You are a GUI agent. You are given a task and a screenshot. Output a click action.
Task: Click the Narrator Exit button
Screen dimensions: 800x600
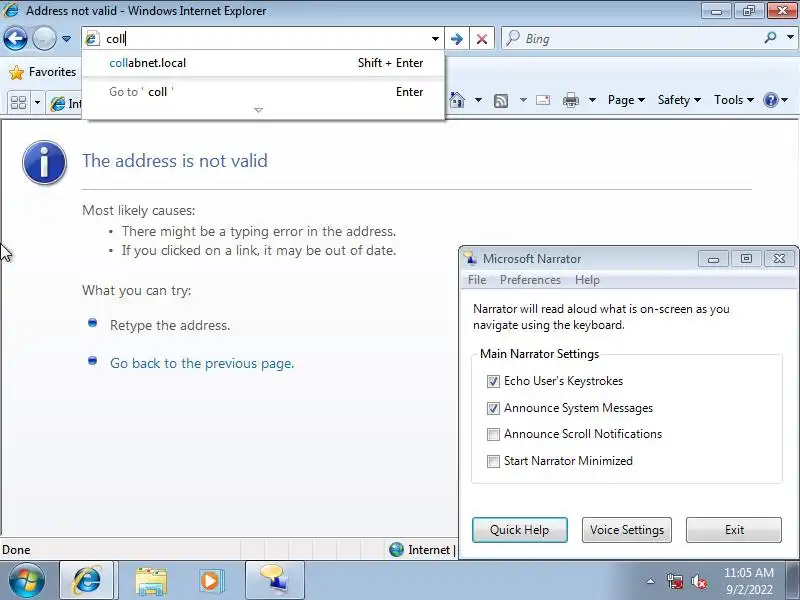(734, 530)
